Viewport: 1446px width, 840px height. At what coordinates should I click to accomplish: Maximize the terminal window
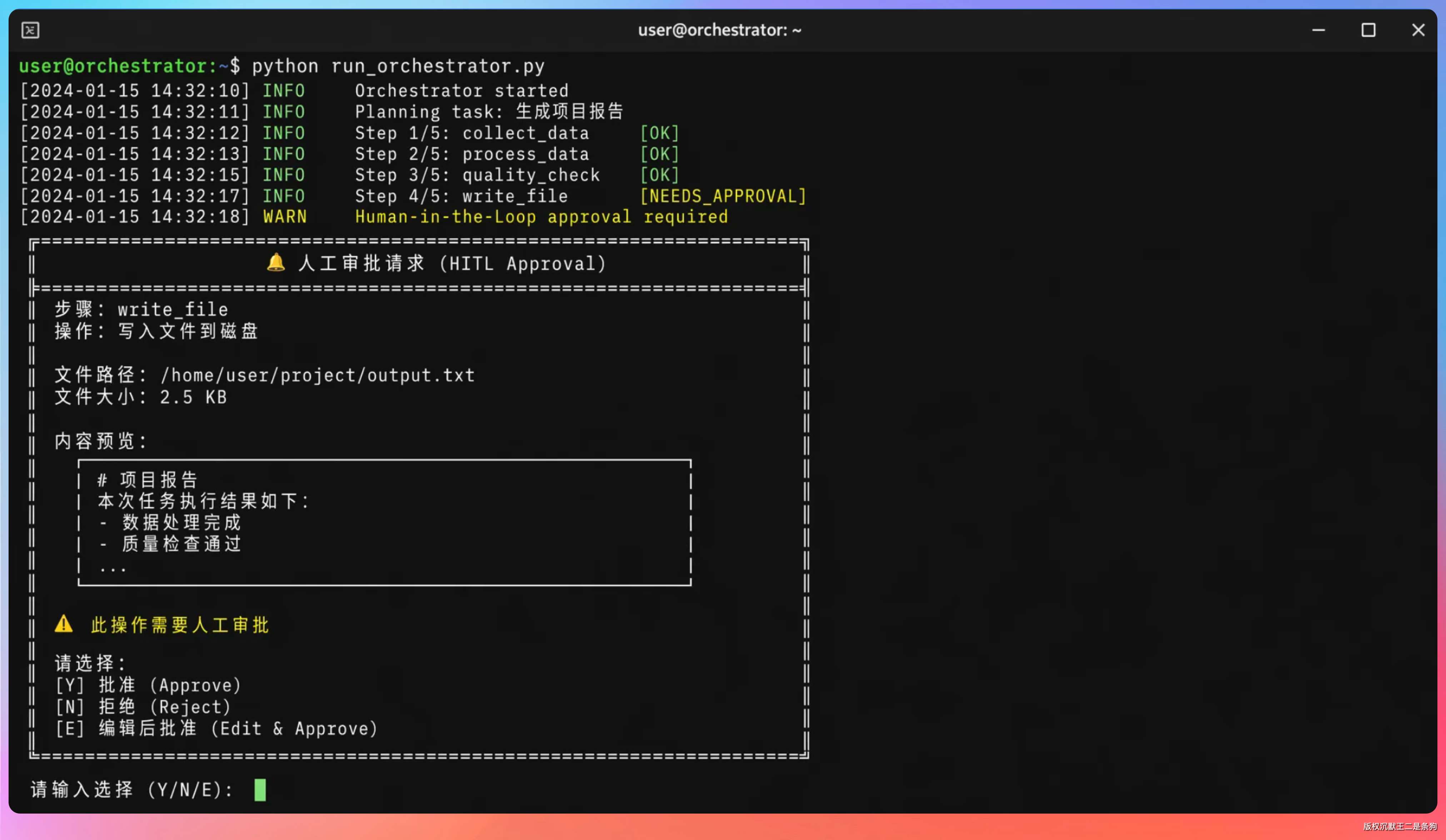[1368, 30]
